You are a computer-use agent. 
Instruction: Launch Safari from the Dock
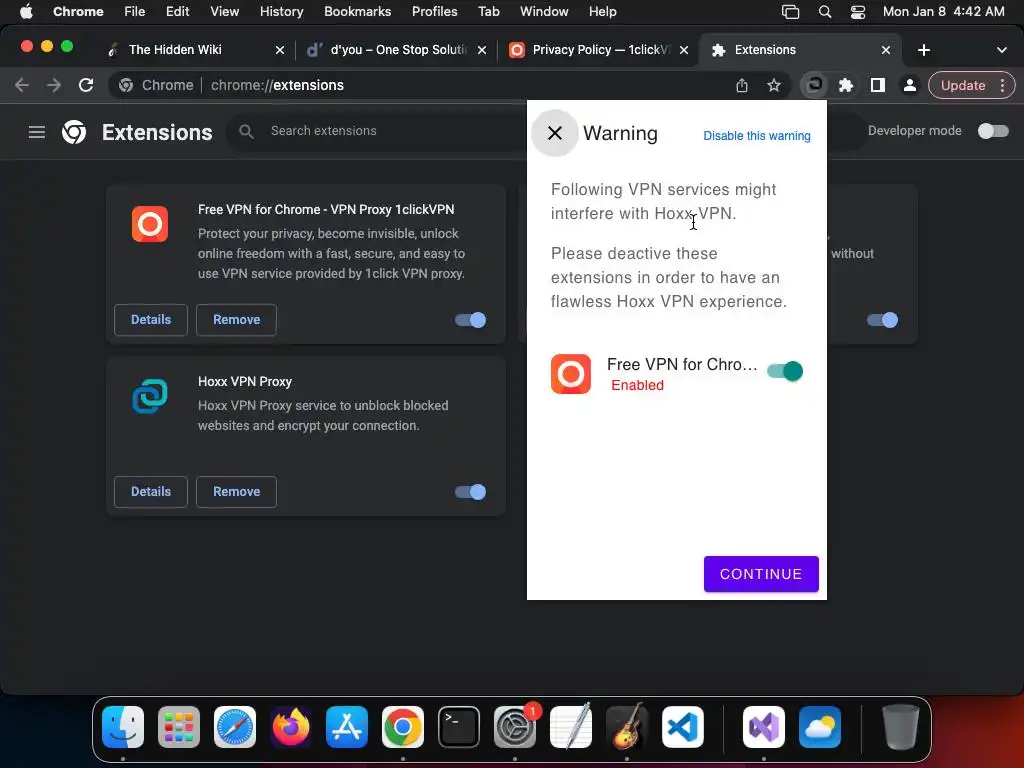click(235, 727)
